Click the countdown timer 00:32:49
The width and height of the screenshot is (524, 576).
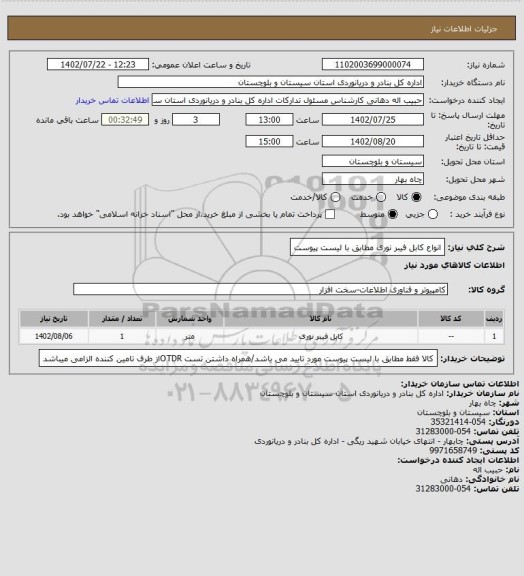point(125,120)
